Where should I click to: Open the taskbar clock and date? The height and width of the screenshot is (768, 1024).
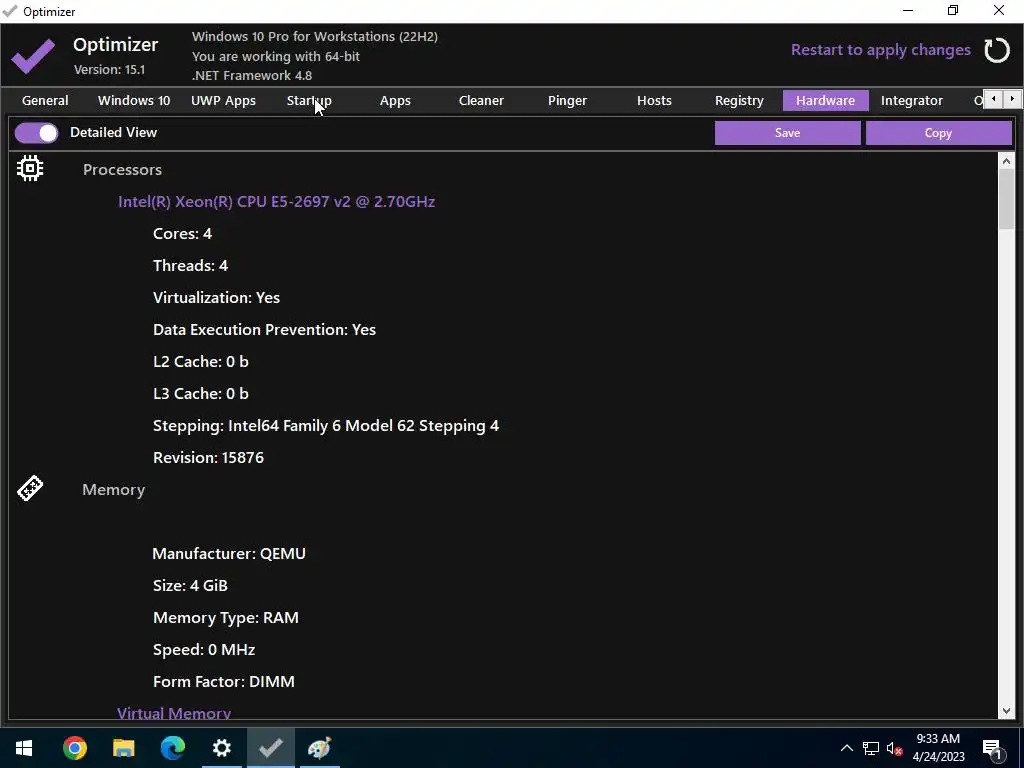(x=938, y=748)
